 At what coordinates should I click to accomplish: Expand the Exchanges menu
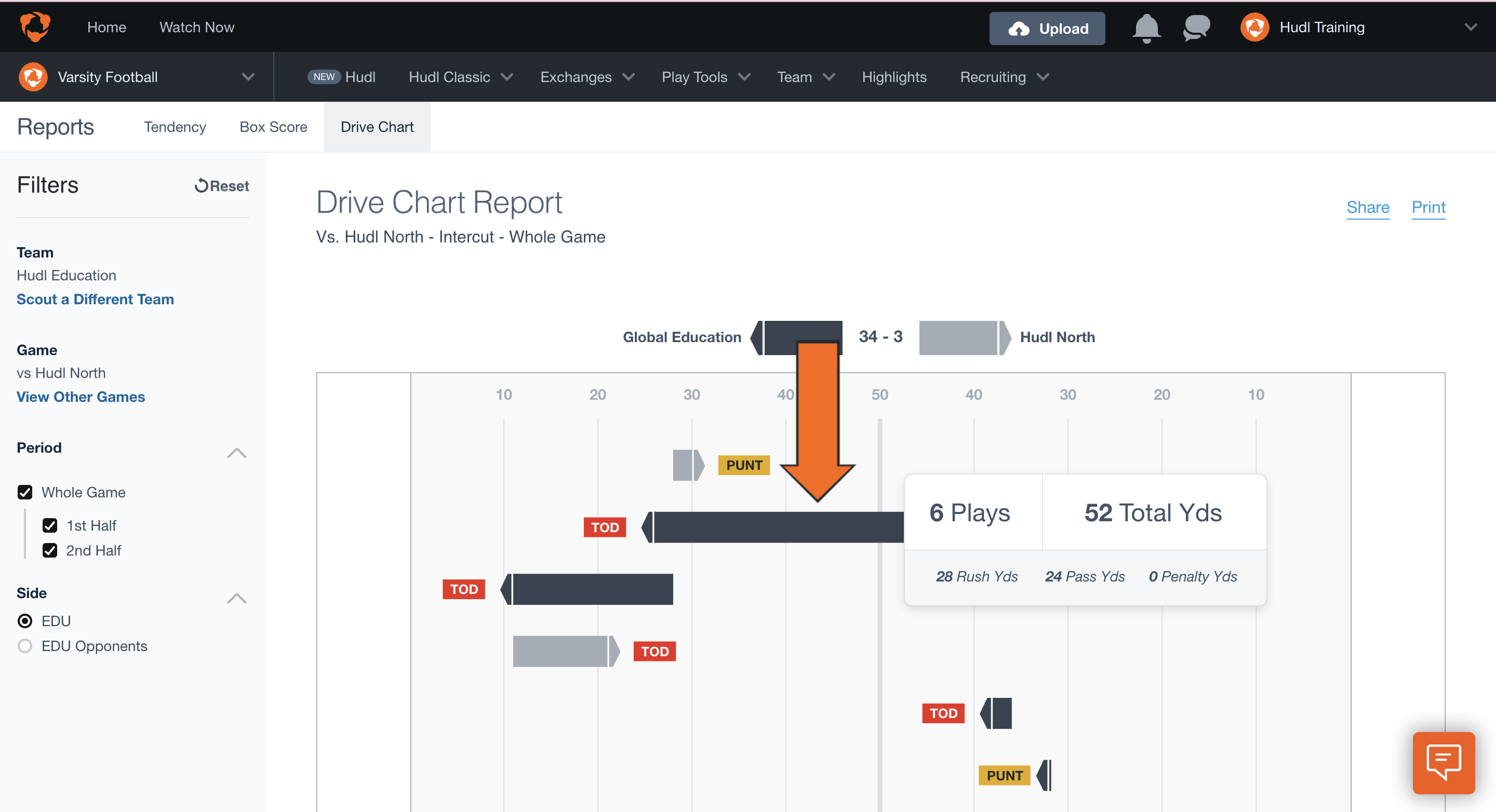586,77
